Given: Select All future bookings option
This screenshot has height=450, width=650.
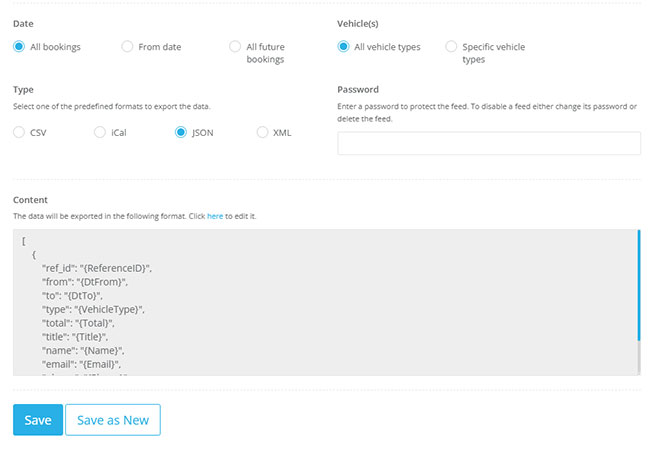Looking at the screenshot, I should [x=235, y=46].
